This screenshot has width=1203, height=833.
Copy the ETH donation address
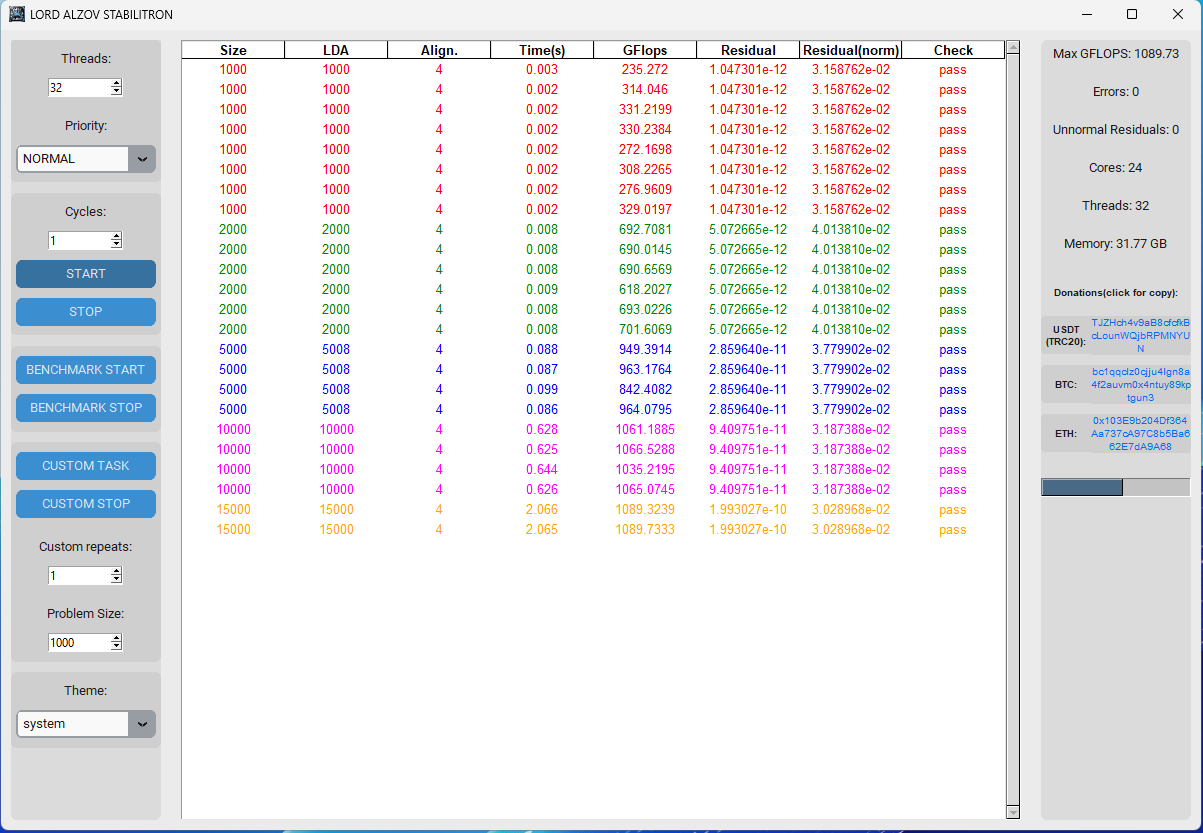tap(1140, 433)
